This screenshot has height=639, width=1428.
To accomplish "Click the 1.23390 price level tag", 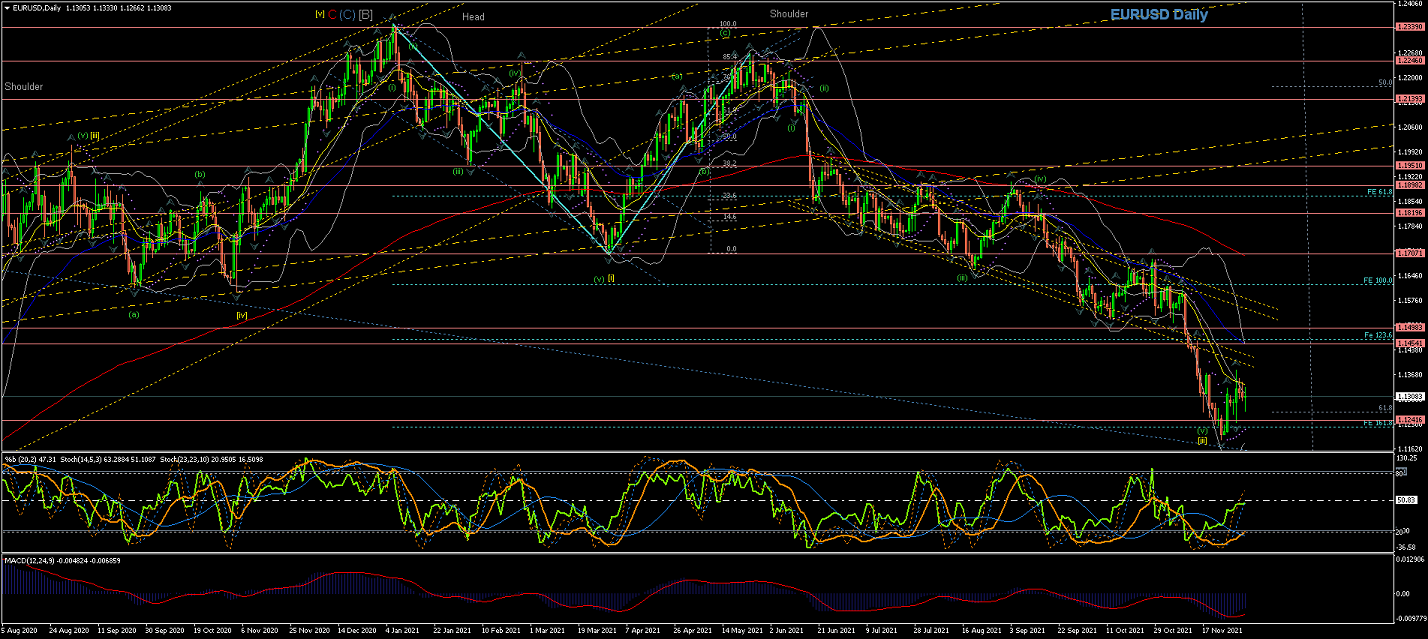I will coord(1409,27).
